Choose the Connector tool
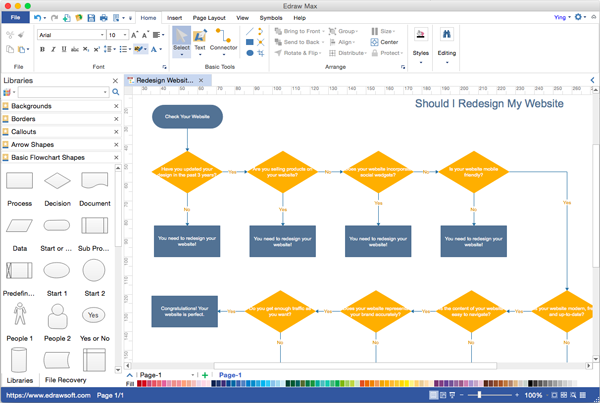Screen dimensions: 600x403 (x=224, y=38)
